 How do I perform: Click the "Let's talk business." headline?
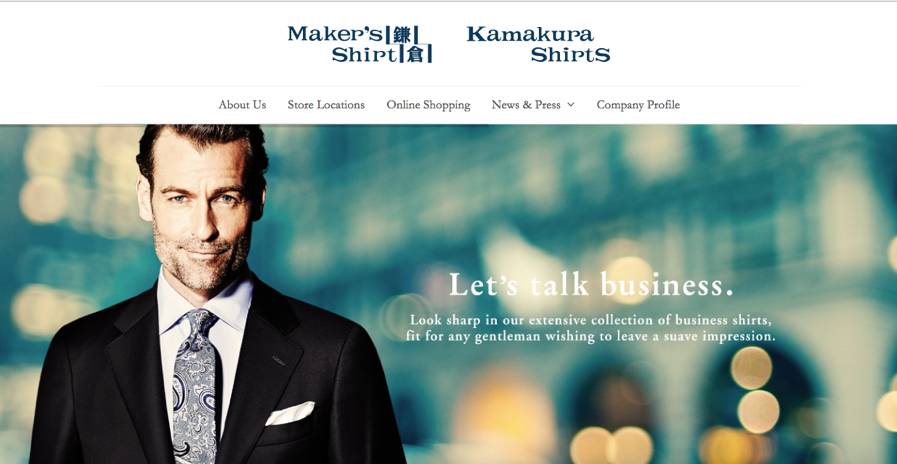(x=590, y=284)
